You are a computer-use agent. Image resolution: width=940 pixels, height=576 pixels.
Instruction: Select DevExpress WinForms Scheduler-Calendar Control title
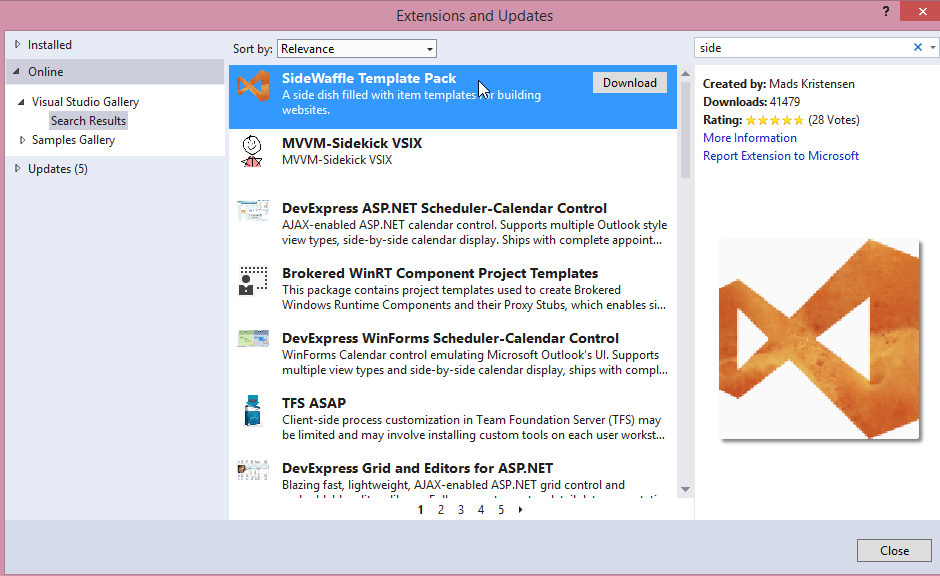450,338
